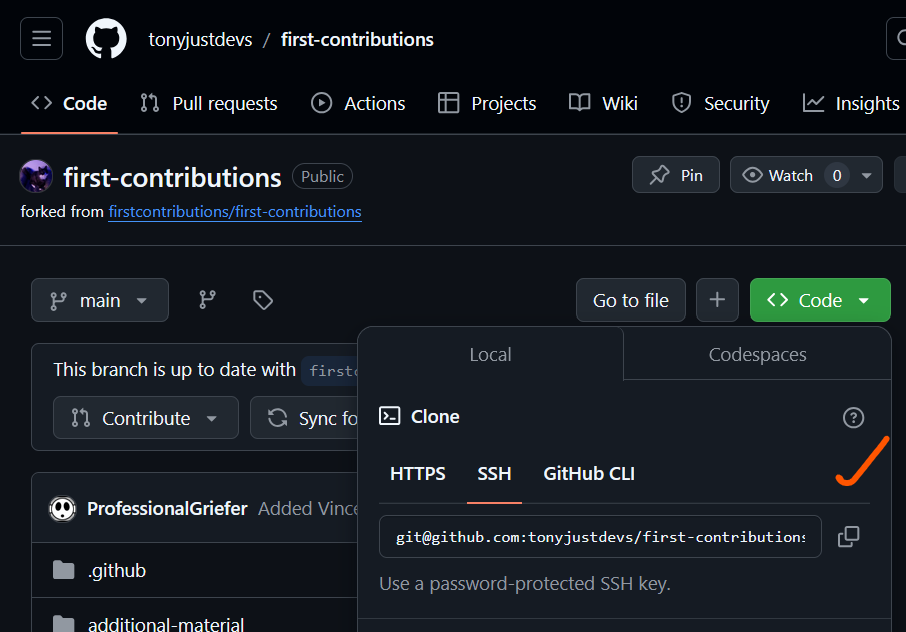Pin the repository with Pin button
Image resolution: width=906 pixels, height=632 pixels.
coord(676,175)
